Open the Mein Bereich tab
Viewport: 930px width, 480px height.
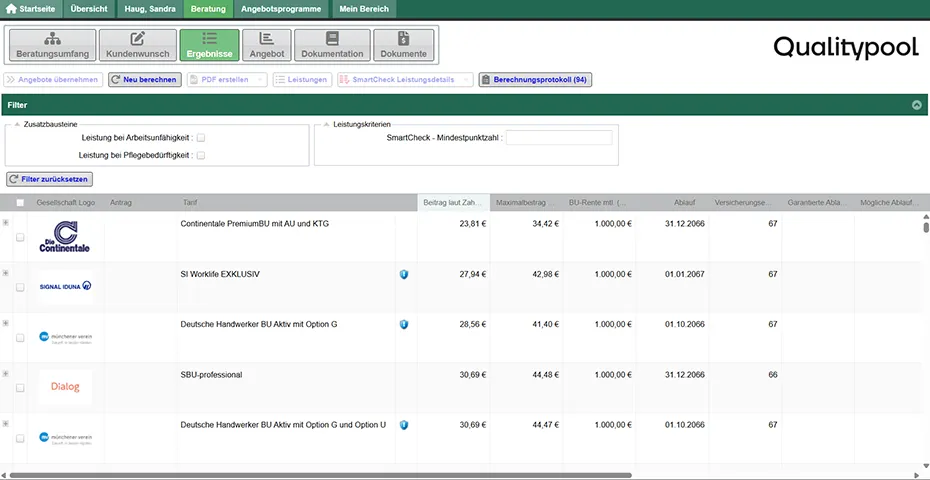(364, 9)
